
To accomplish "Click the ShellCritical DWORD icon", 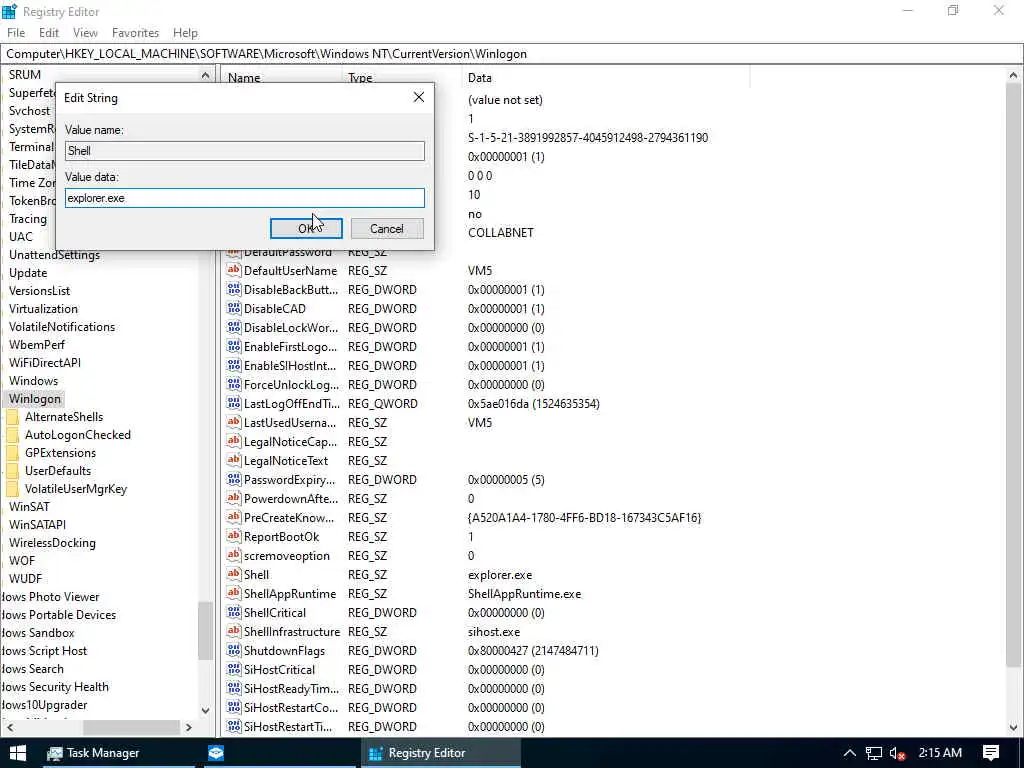I will pyautogui.click(x=234, y=612).
